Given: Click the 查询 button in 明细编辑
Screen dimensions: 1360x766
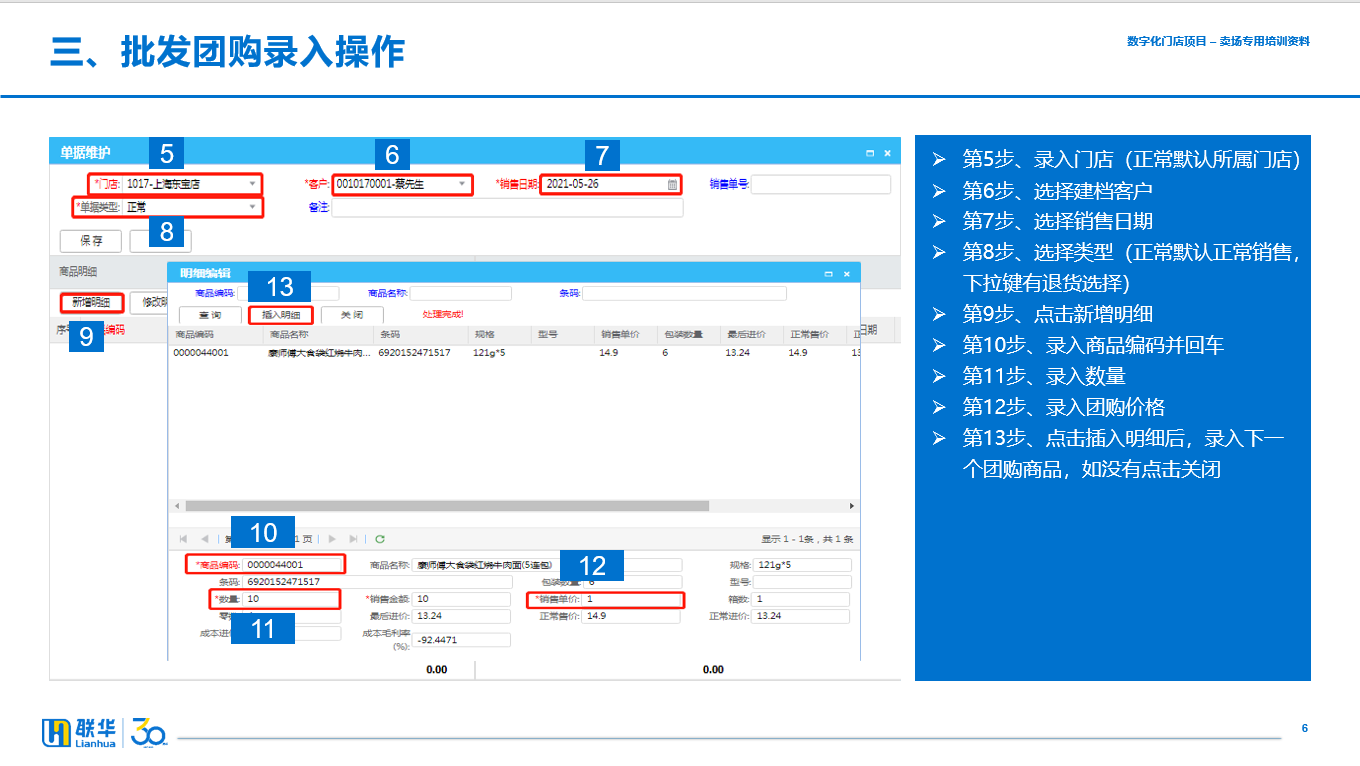Looking at the screenshot, I should click(210, 314).
